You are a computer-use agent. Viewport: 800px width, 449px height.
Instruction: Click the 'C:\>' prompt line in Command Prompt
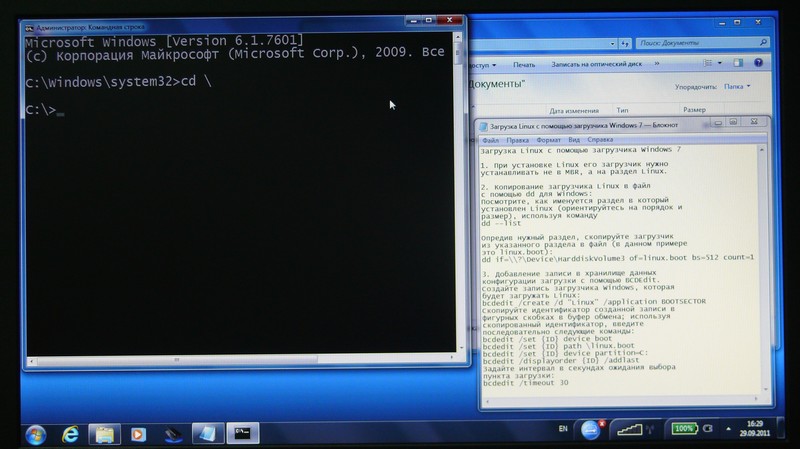45,110
